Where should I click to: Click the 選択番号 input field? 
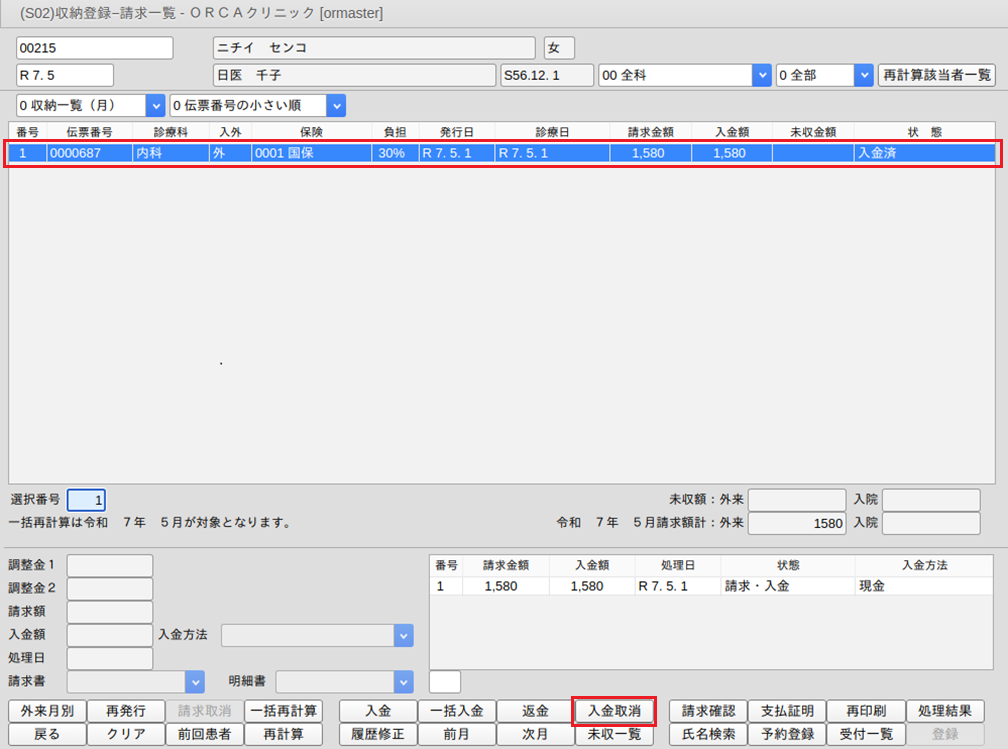[x=86, y=500]
